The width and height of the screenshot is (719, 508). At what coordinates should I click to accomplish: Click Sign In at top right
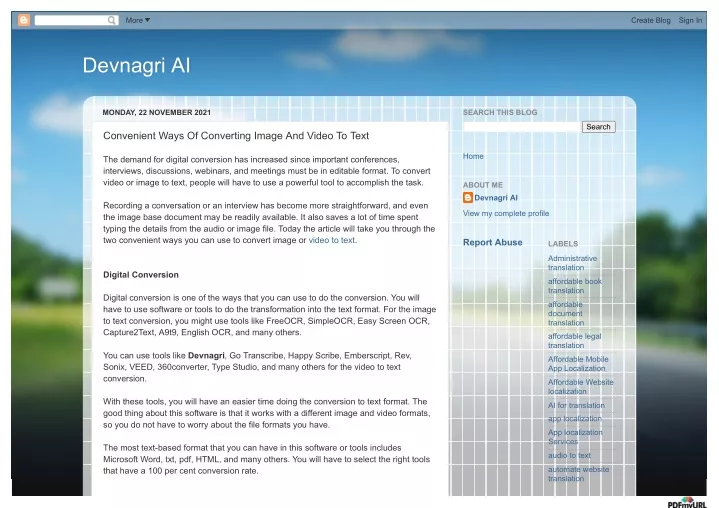tap(690, 20)
